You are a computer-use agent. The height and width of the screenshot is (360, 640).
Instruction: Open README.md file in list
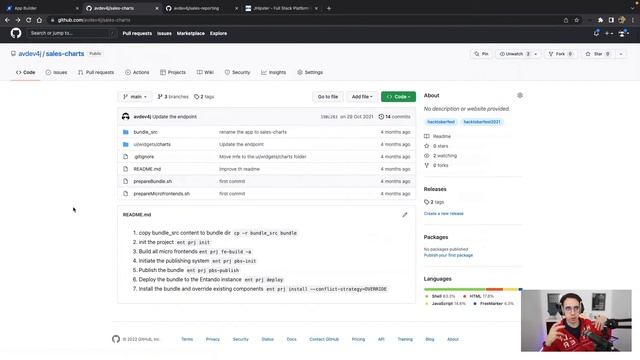147,169
